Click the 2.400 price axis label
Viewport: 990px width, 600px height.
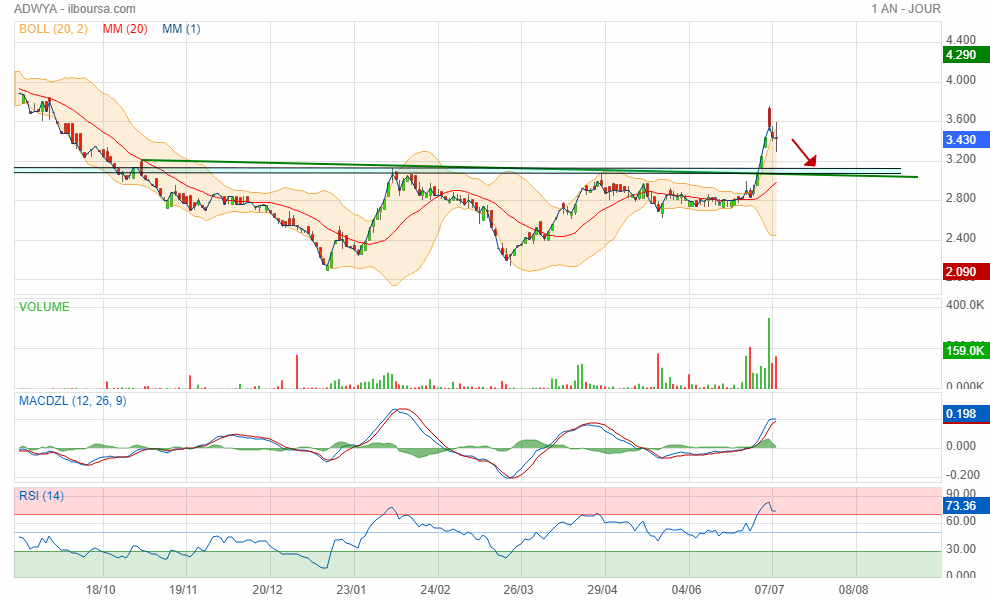(961, 238)
